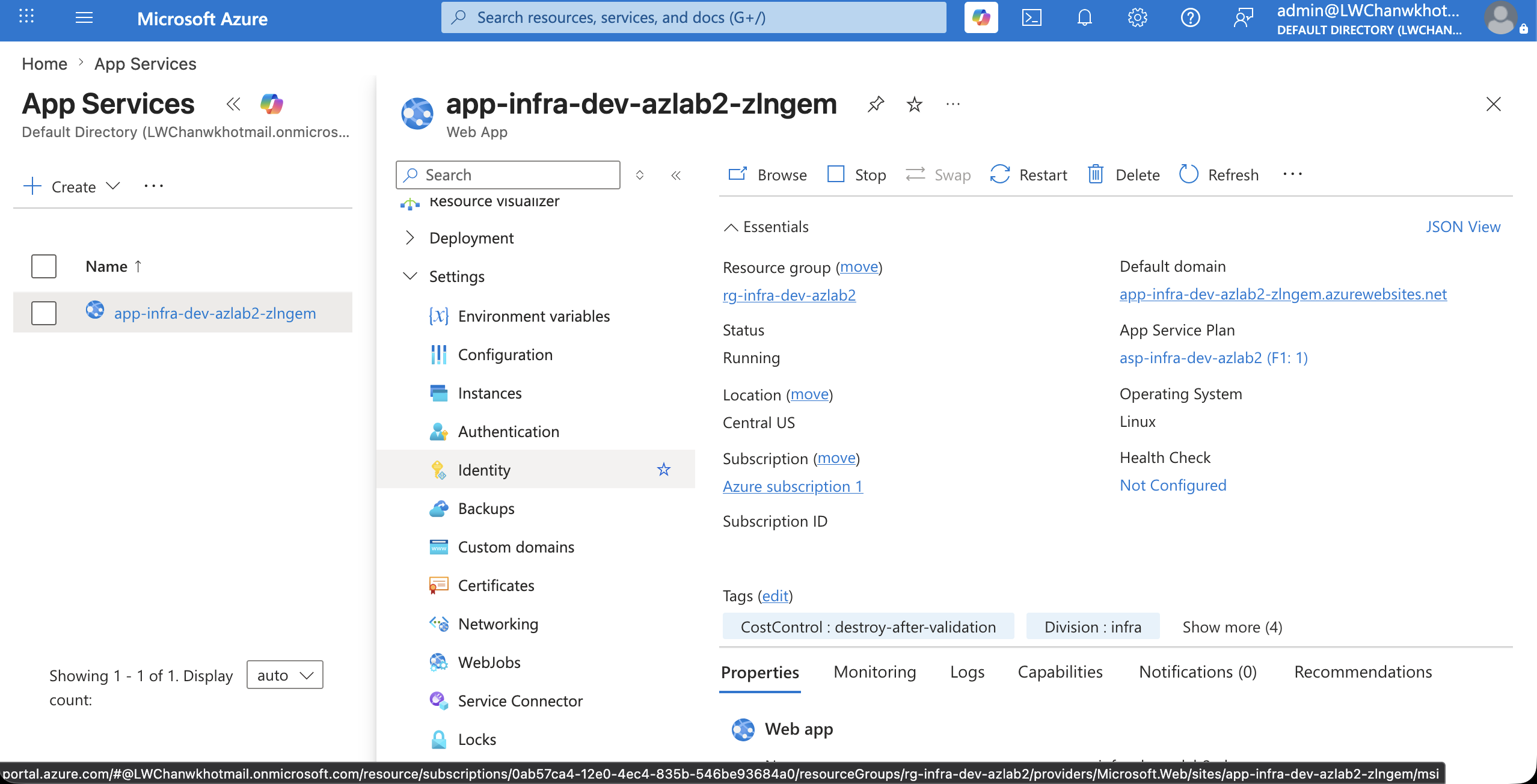Open portal settings gear
This screenshot has width=1537, height=784.
(x=1138, y=17)
